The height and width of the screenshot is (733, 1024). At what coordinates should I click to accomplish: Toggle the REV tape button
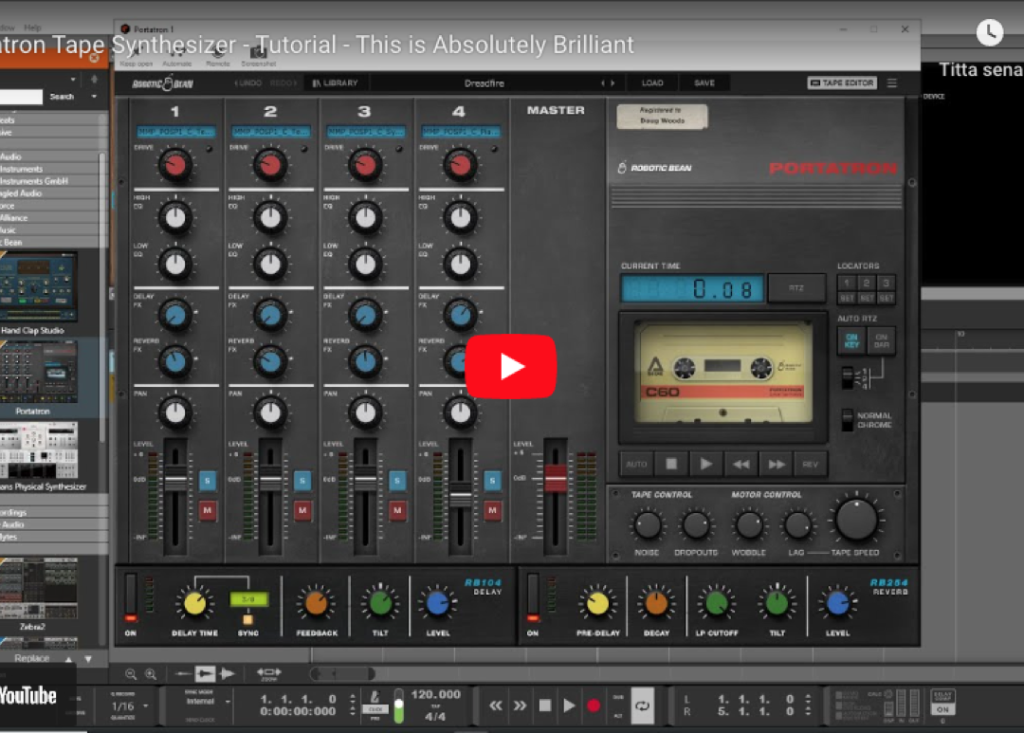click(x=810, y=464)
